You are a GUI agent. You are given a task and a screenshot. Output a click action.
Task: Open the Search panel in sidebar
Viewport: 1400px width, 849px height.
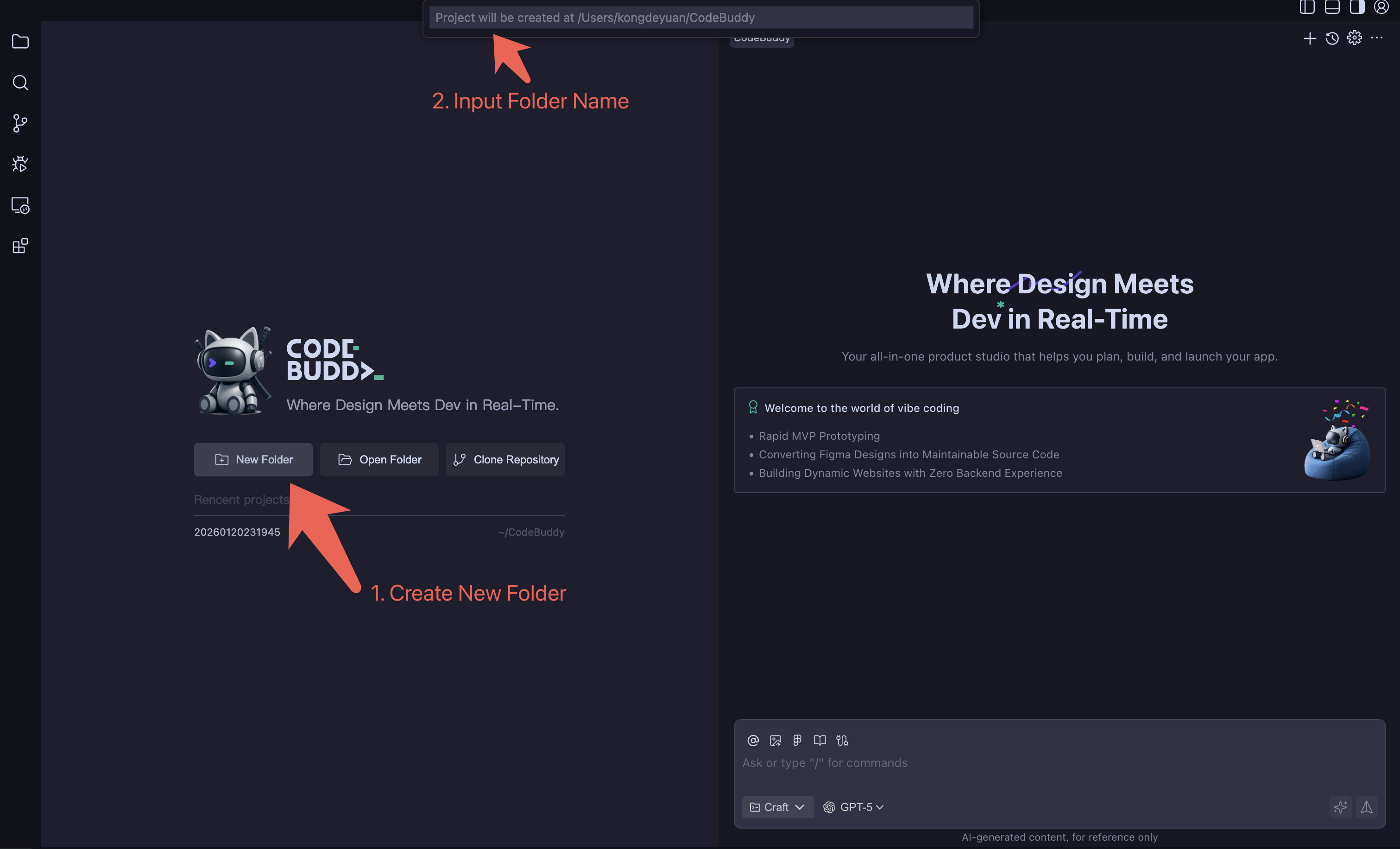[20, 82]
